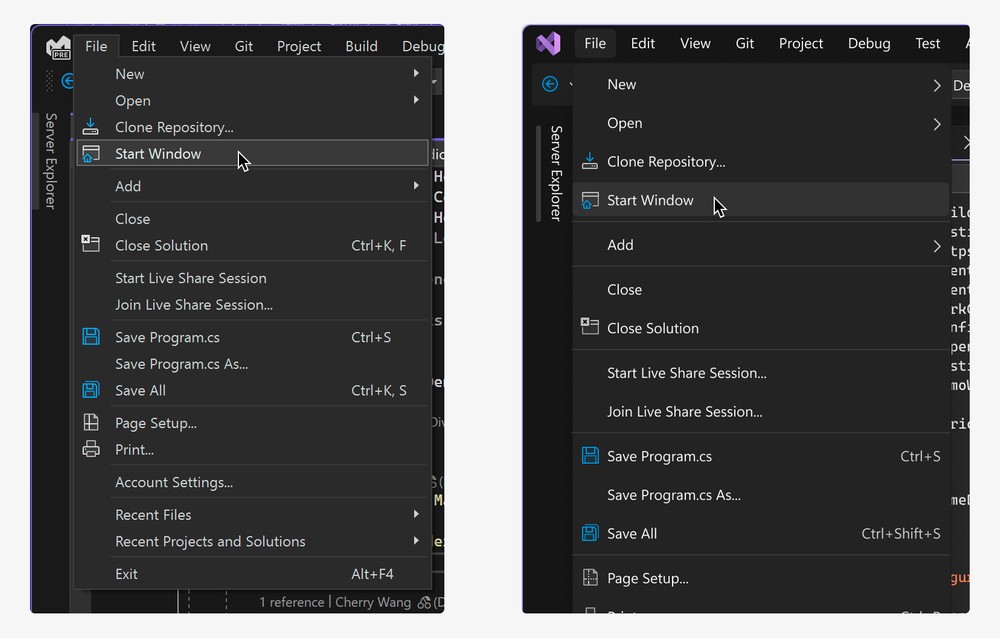
Task: Expand Recent Projects and Solutions submenu
Action: pos(416,541)
